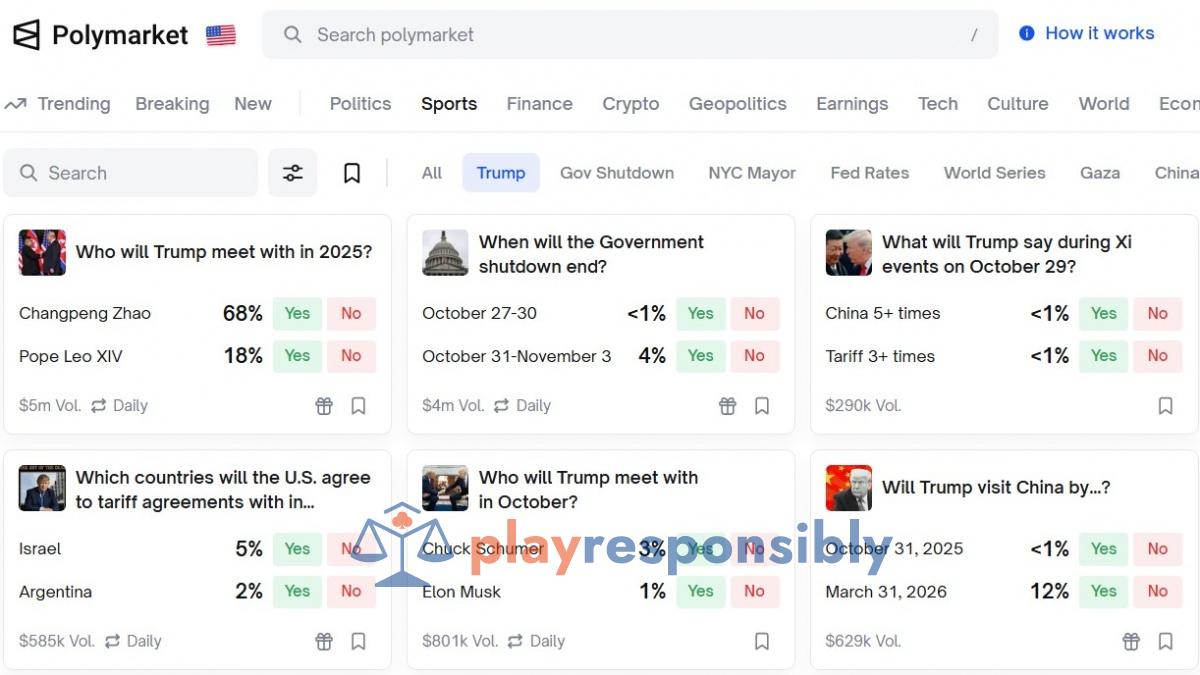Bookmark the Who will Trump meet in October market
This screenshot has height=675, width=1200.
762,641
